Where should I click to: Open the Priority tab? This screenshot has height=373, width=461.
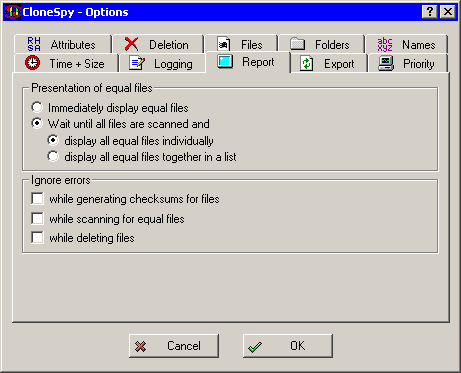point(408,63)
